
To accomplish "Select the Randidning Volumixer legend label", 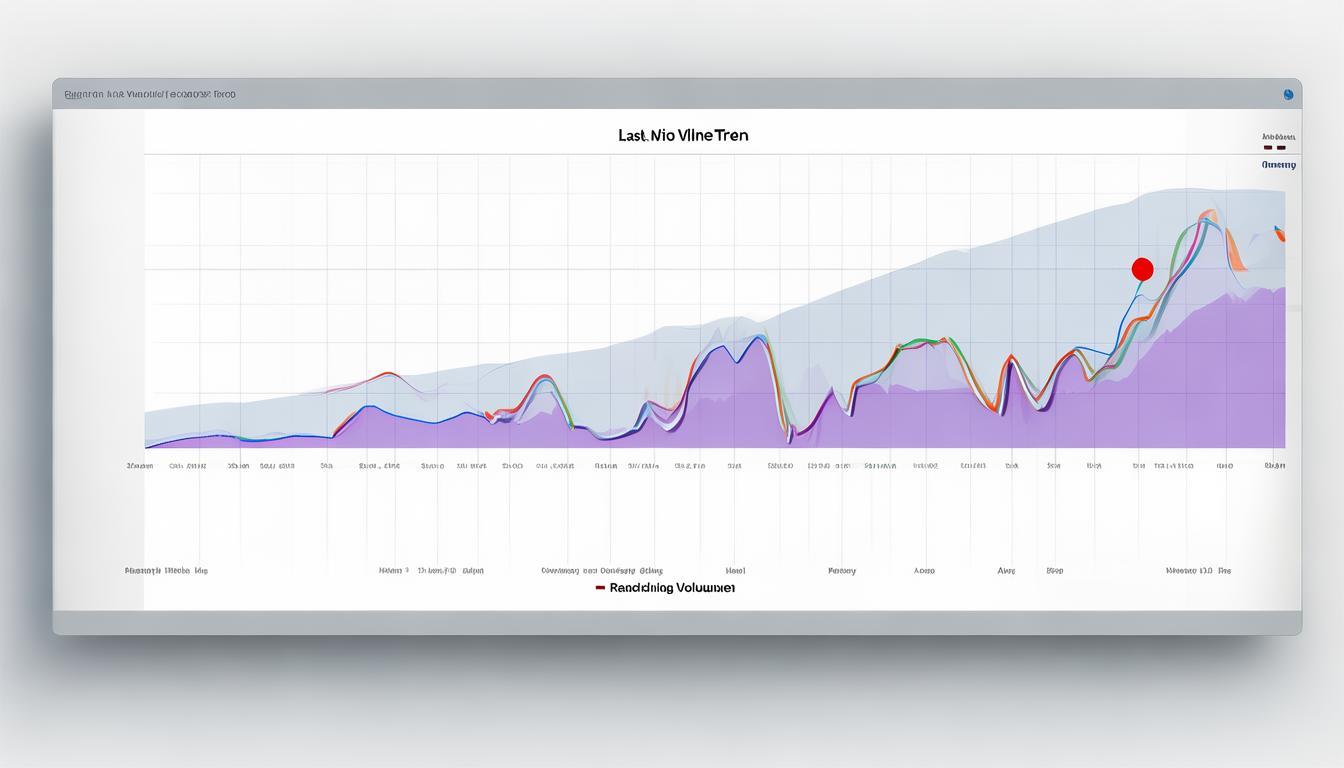I will click(672, 588).
